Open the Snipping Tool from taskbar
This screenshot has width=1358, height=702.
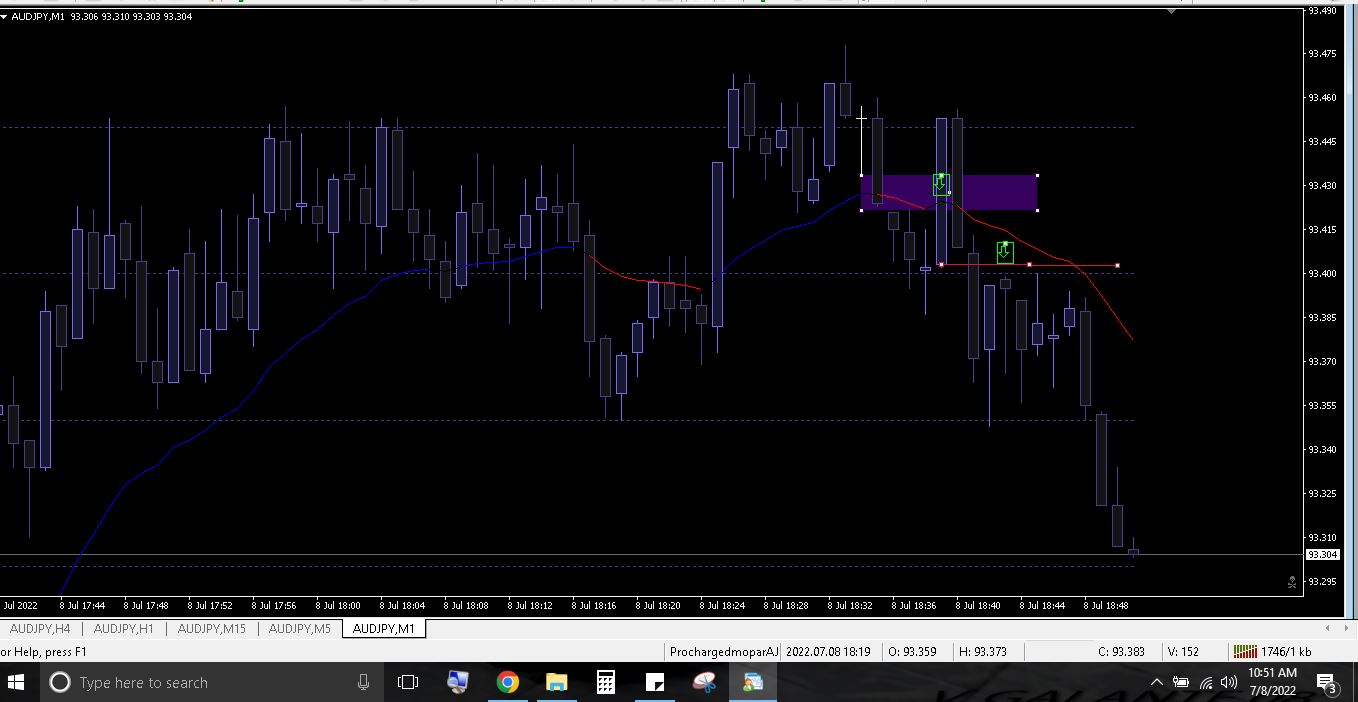pos(704,682)
